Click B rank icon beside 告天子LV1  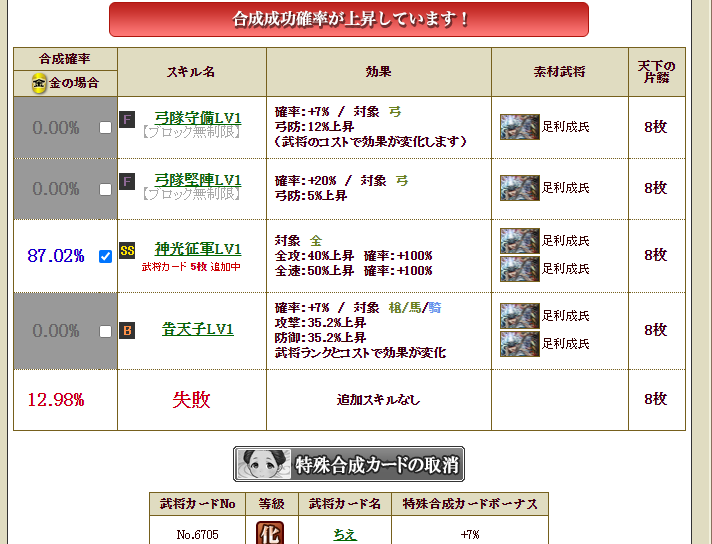tap(127, 331)
